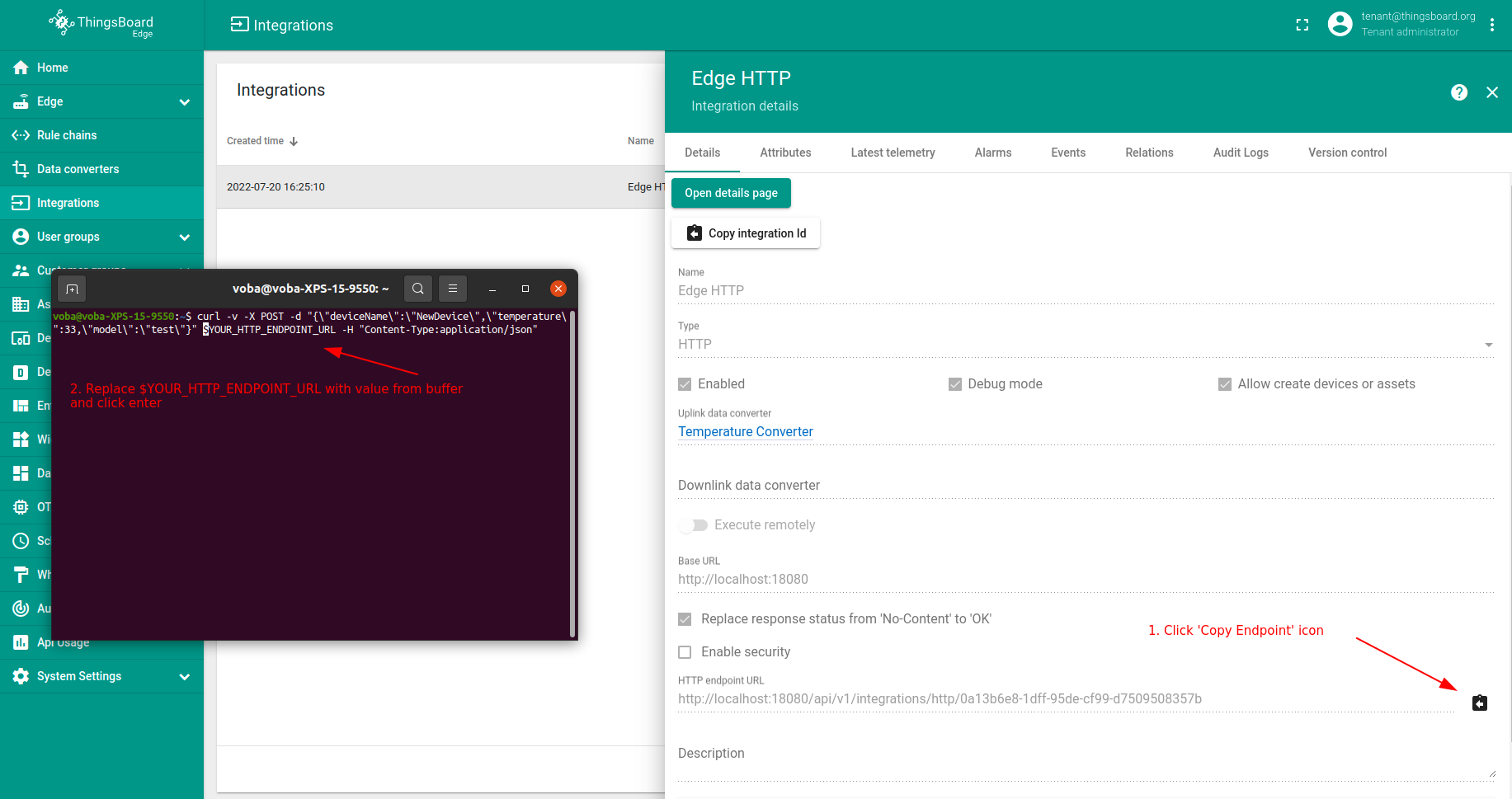Toggle Replace response status checkbox
This screenshot has height=799, width=1512.
pos(685,619)
